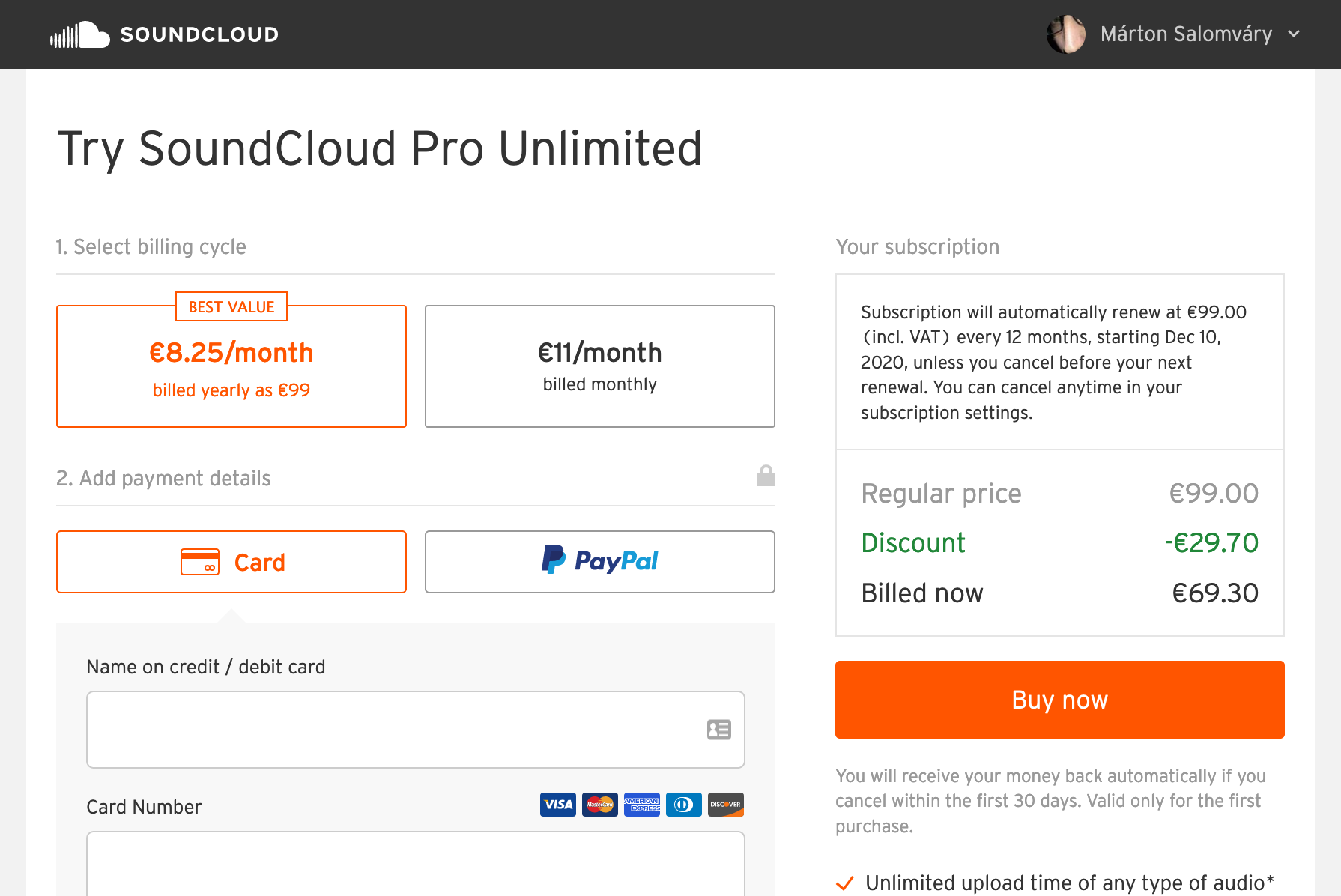Select the credit card icon on Card option

[x=199, y=561]
